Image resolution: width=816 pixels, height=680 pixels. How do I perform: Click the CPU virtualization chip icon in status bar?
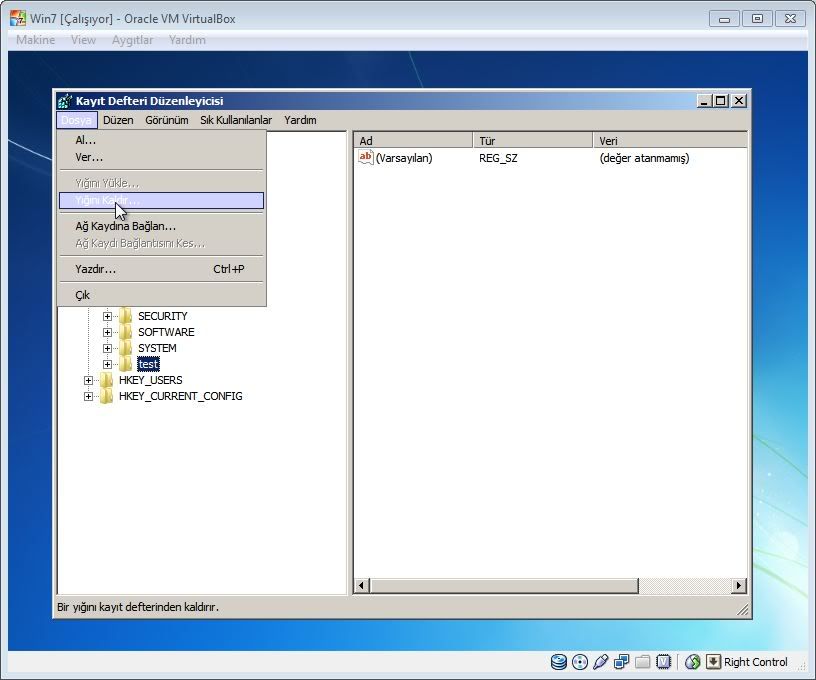coord(662,662)
